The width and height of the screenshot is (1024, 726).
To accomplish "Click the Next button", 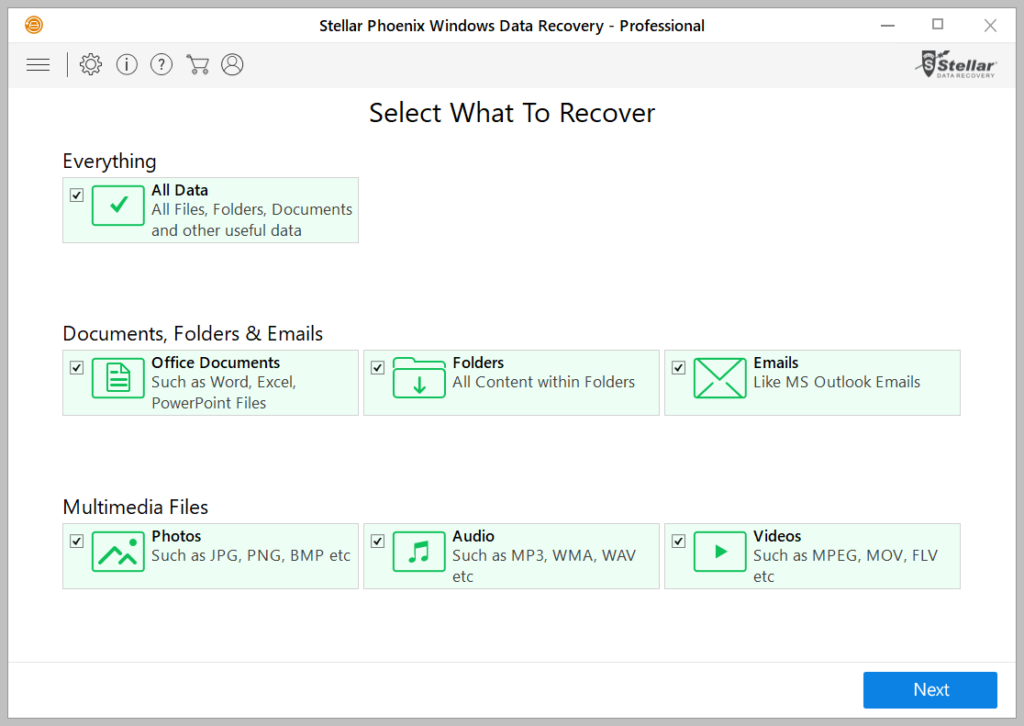I will tap(930, 689).
